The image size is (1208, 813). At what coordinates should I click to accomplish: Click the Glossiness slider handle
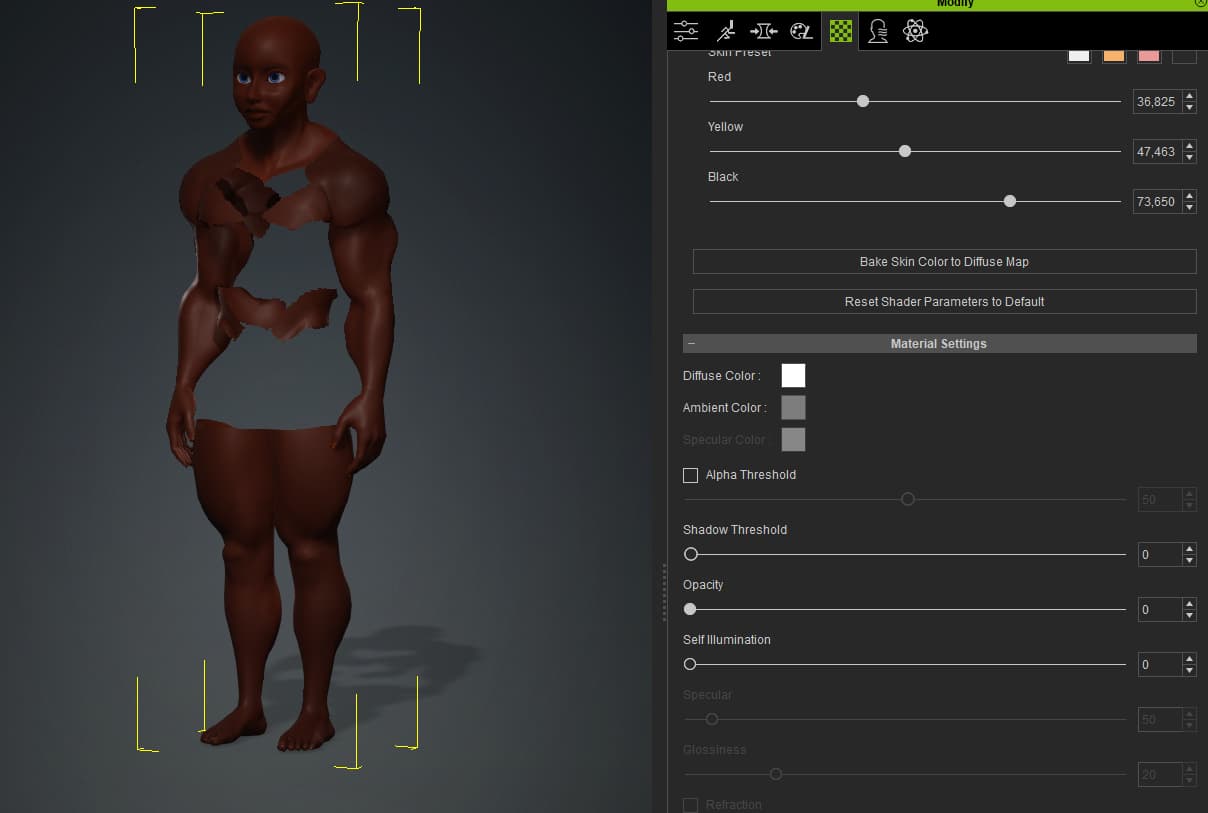(776, 774)
